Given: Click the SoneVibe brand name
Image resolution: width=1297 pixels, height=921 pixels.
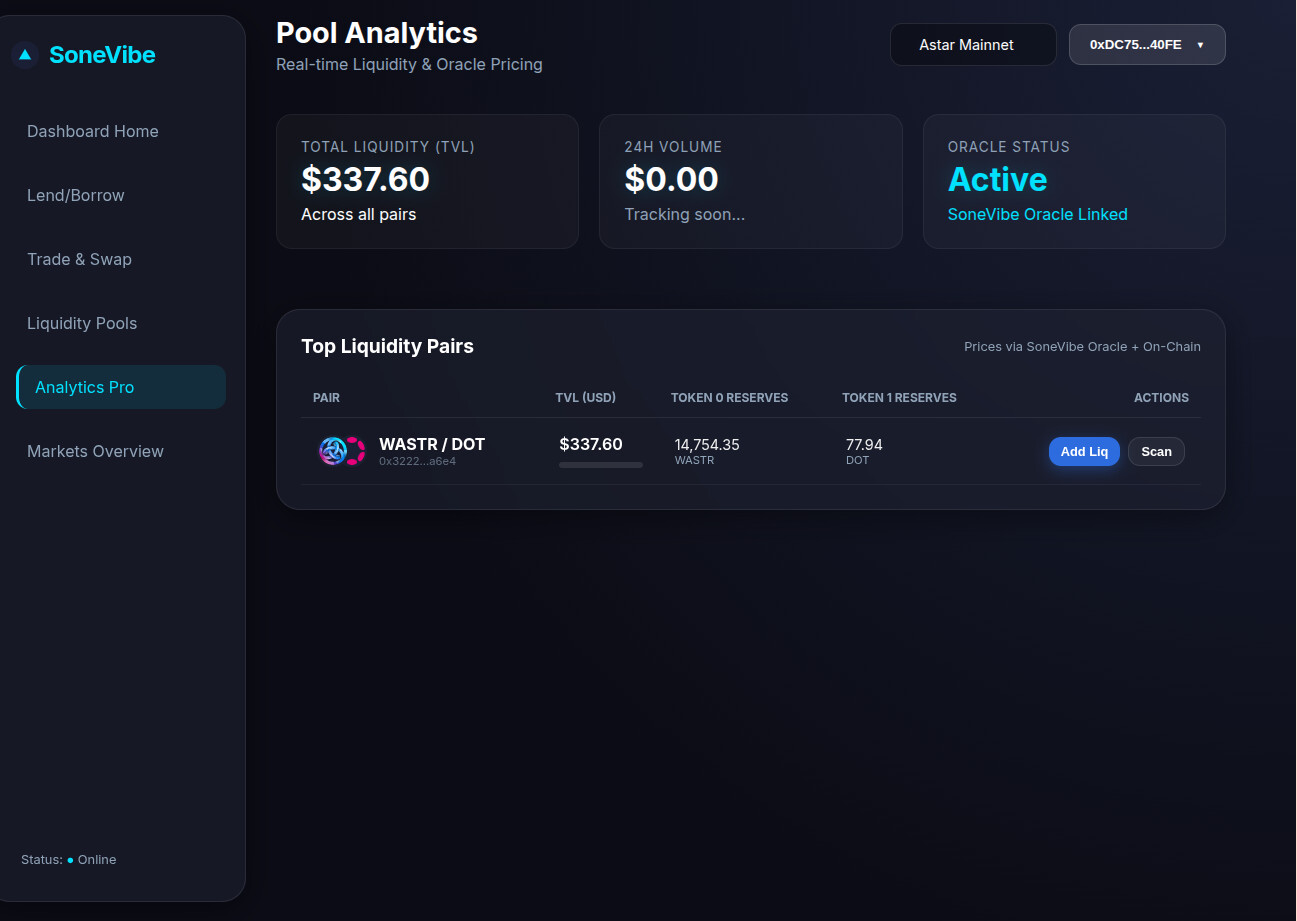Looking at the screenshot, I should (102, 55).
